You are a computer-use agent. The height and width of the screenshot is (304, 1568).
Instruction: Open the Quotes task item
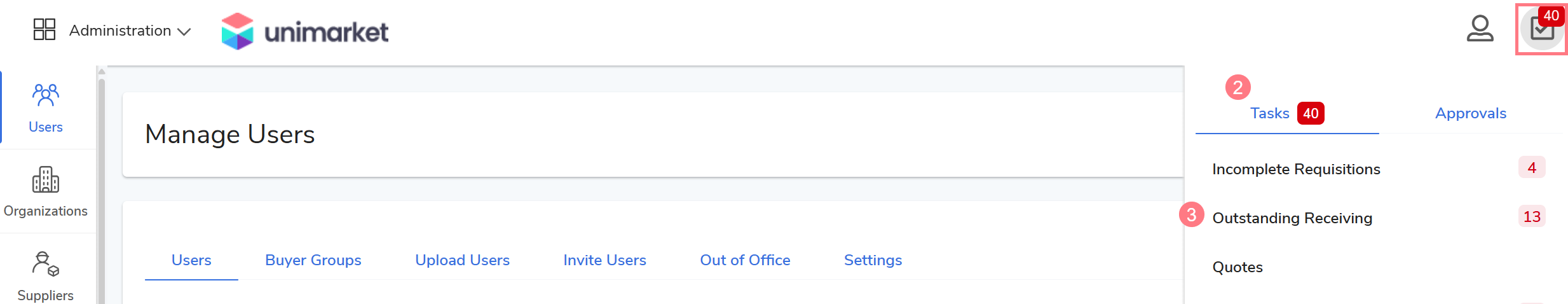coord(1237,267)
